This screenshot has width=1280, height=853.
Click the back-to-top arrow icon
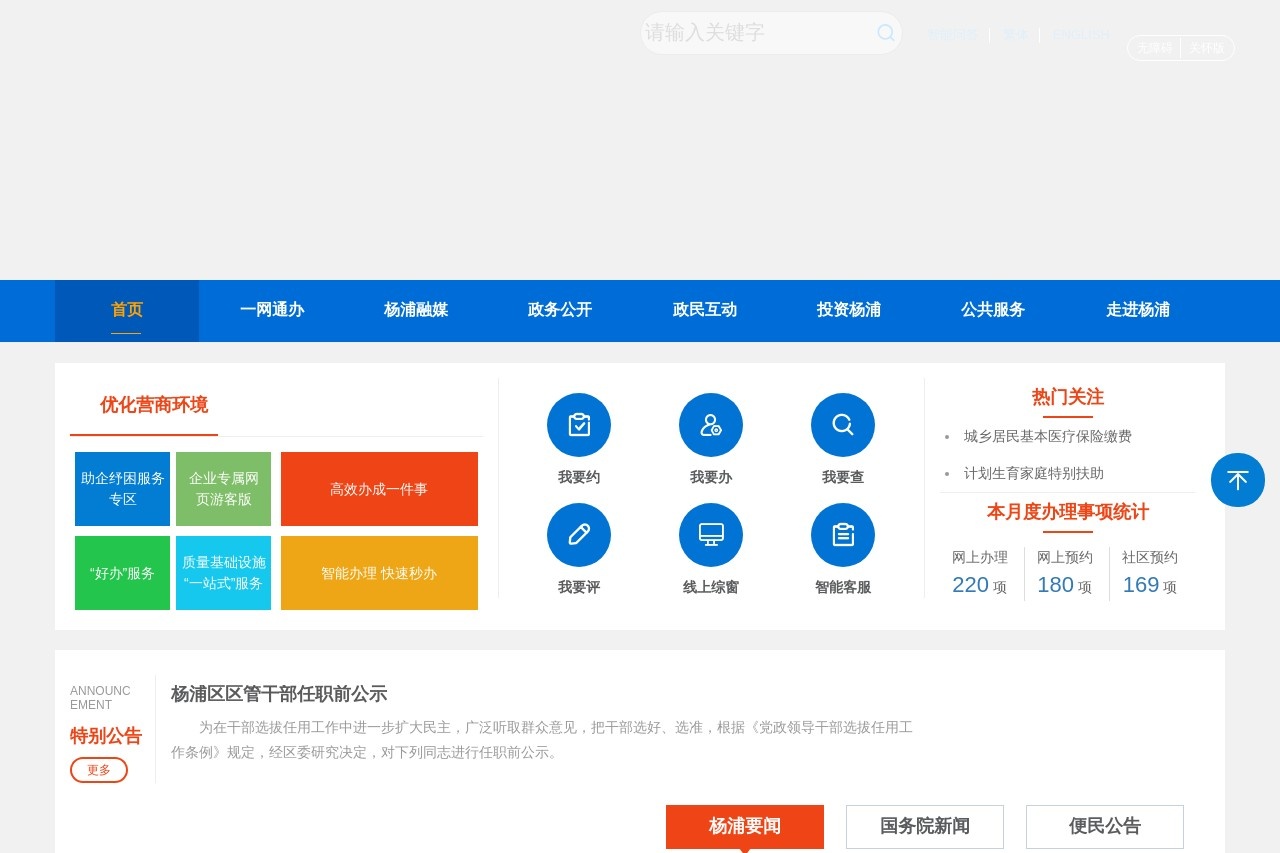point(1237,480)
